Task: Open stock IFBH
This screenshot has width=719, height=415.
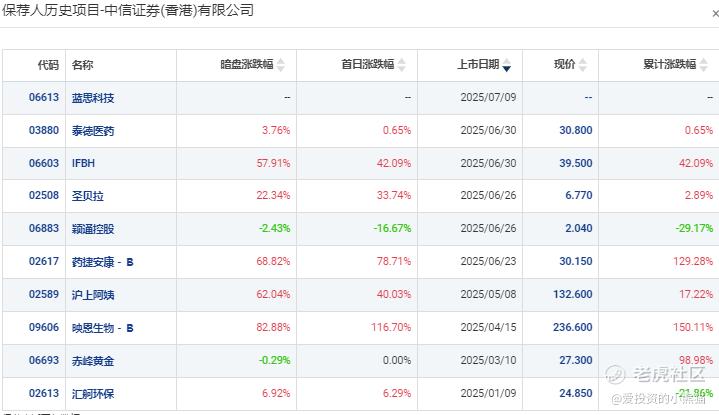Action: click(x=83, y=163)
